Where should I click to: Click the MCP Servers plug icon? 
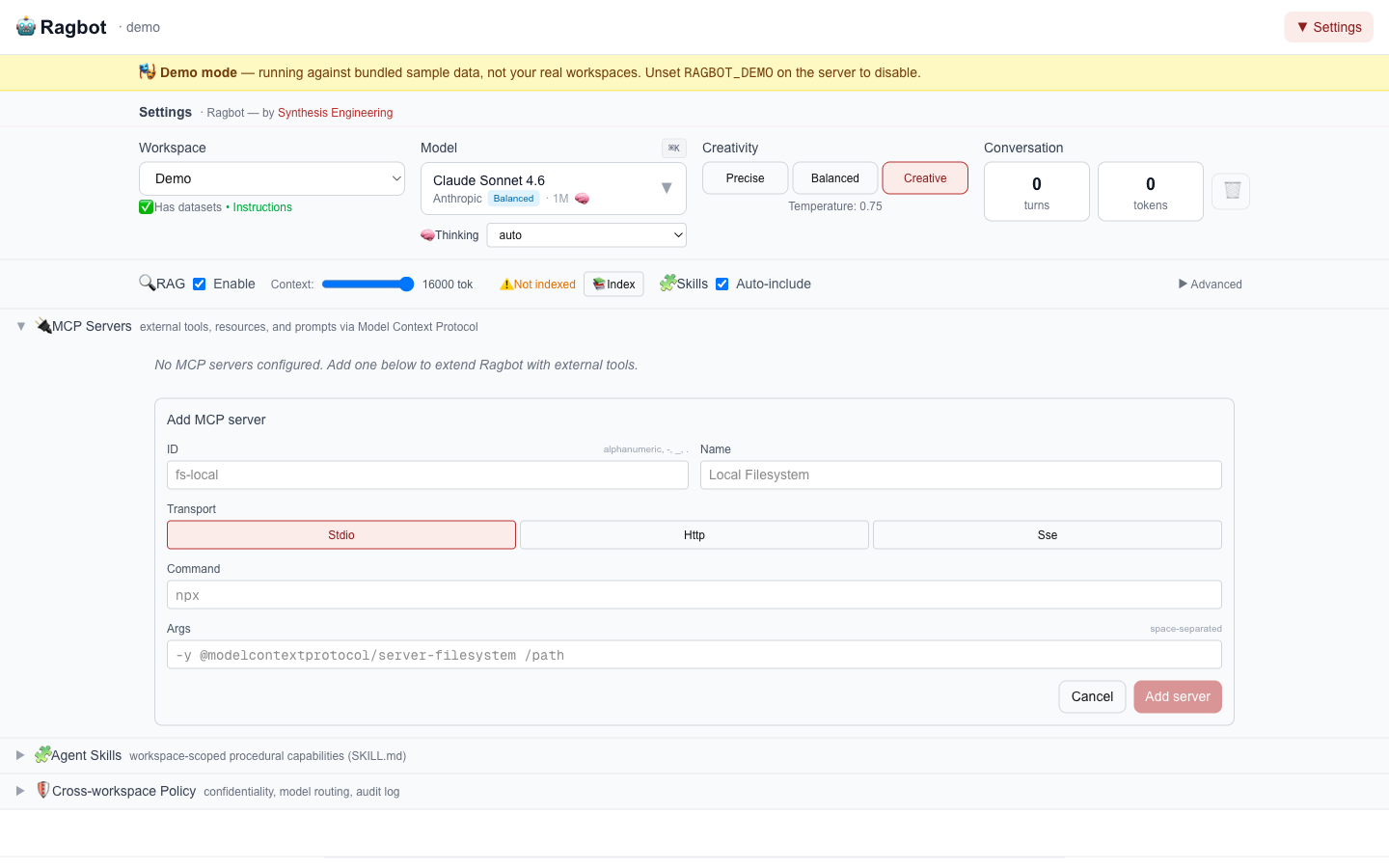[x=43, y=325]
